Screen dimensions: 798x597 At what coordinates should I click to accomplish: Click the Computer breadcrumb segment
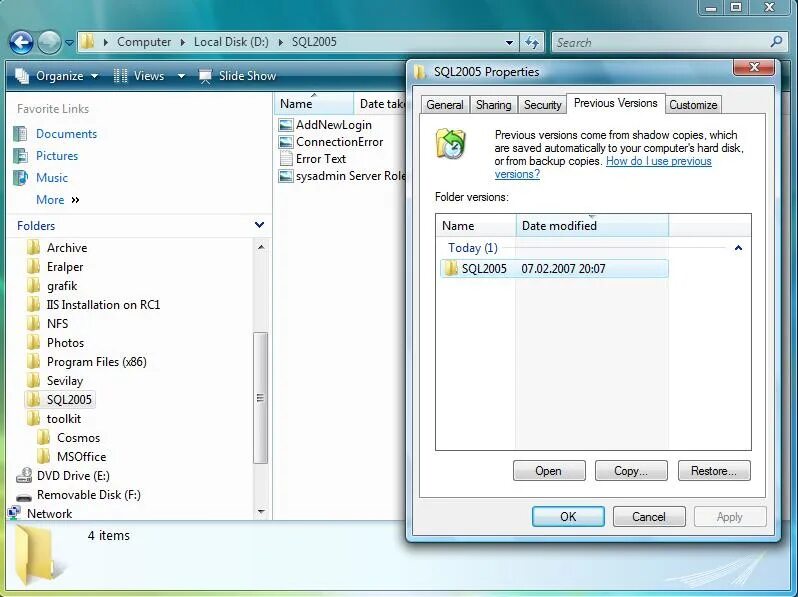click(x=144, y=42)
